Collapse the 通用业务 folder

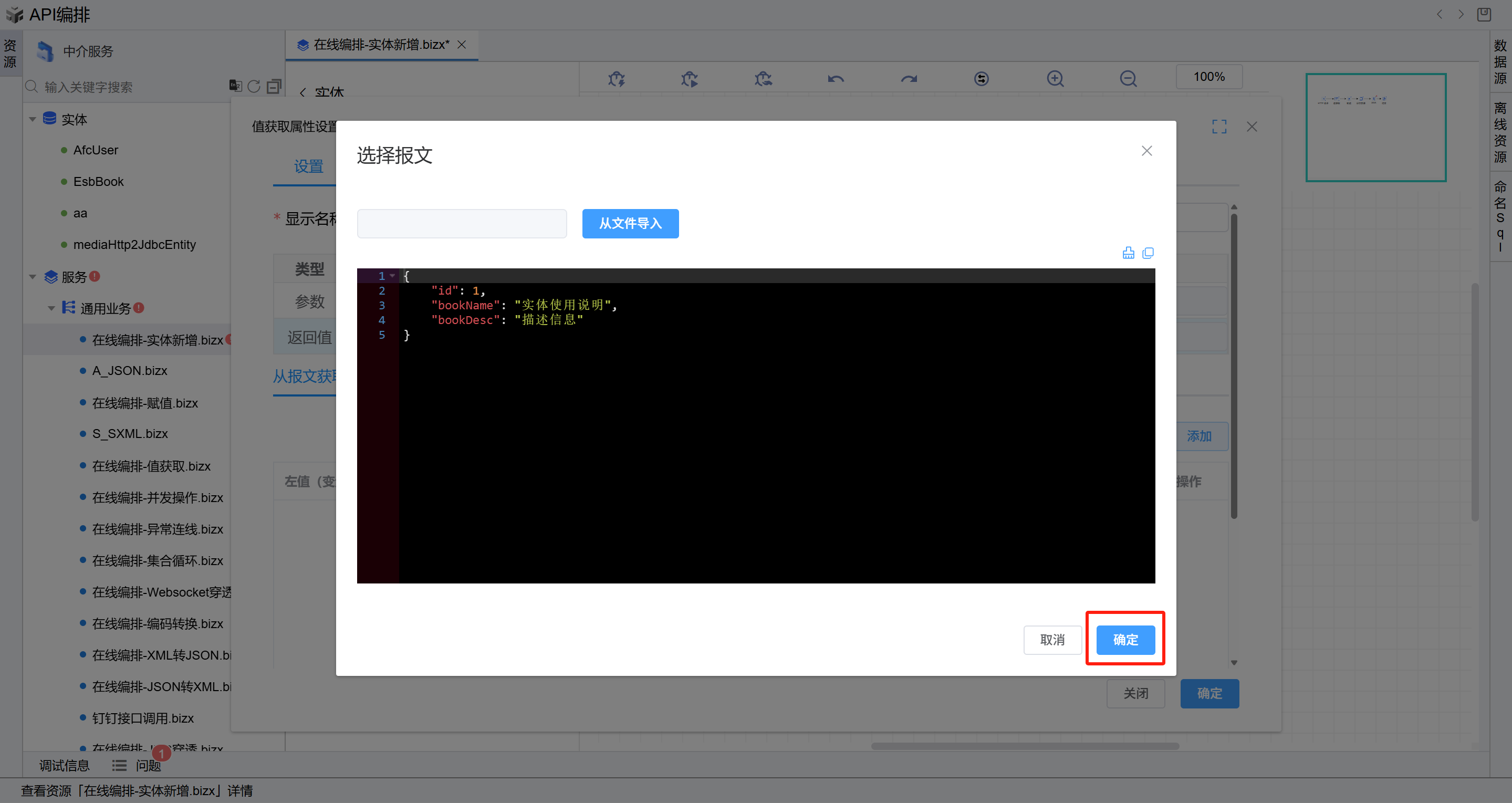click(51, 308)
